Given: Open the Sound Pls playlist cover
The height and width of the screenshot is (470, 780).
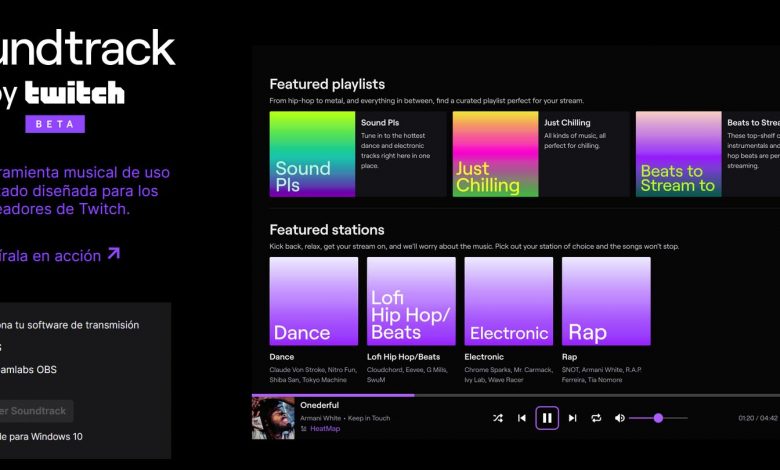Looking at the screenshot, I should click(x=312, y=154).
